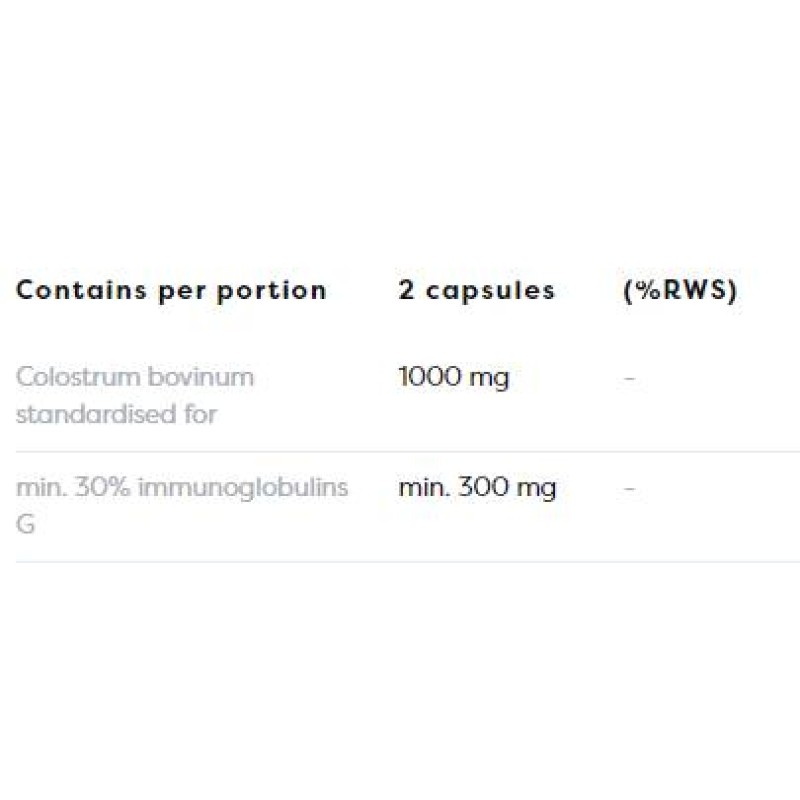
Task: Click the word "capsules" in the header
Action: [x=490, y=291]
